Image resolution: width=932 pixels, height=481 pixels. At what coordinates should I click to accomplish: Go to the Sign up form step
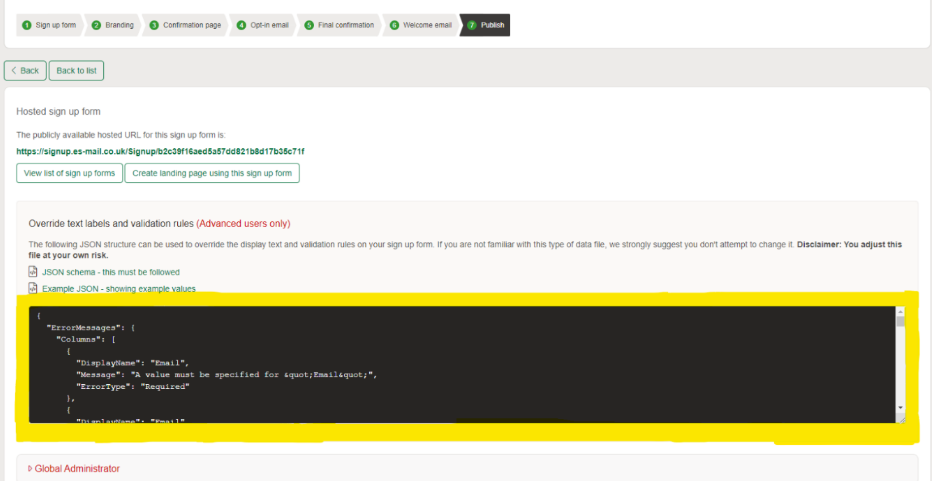pyautogui.click(x=49, y=26)
